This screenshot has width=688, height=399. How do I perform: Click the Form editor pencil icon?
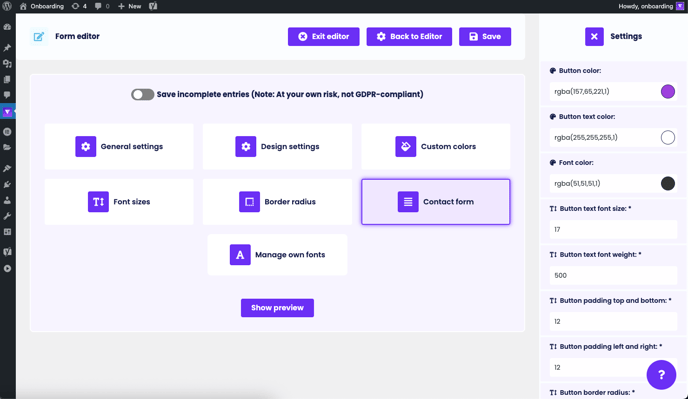coord(39,36)
